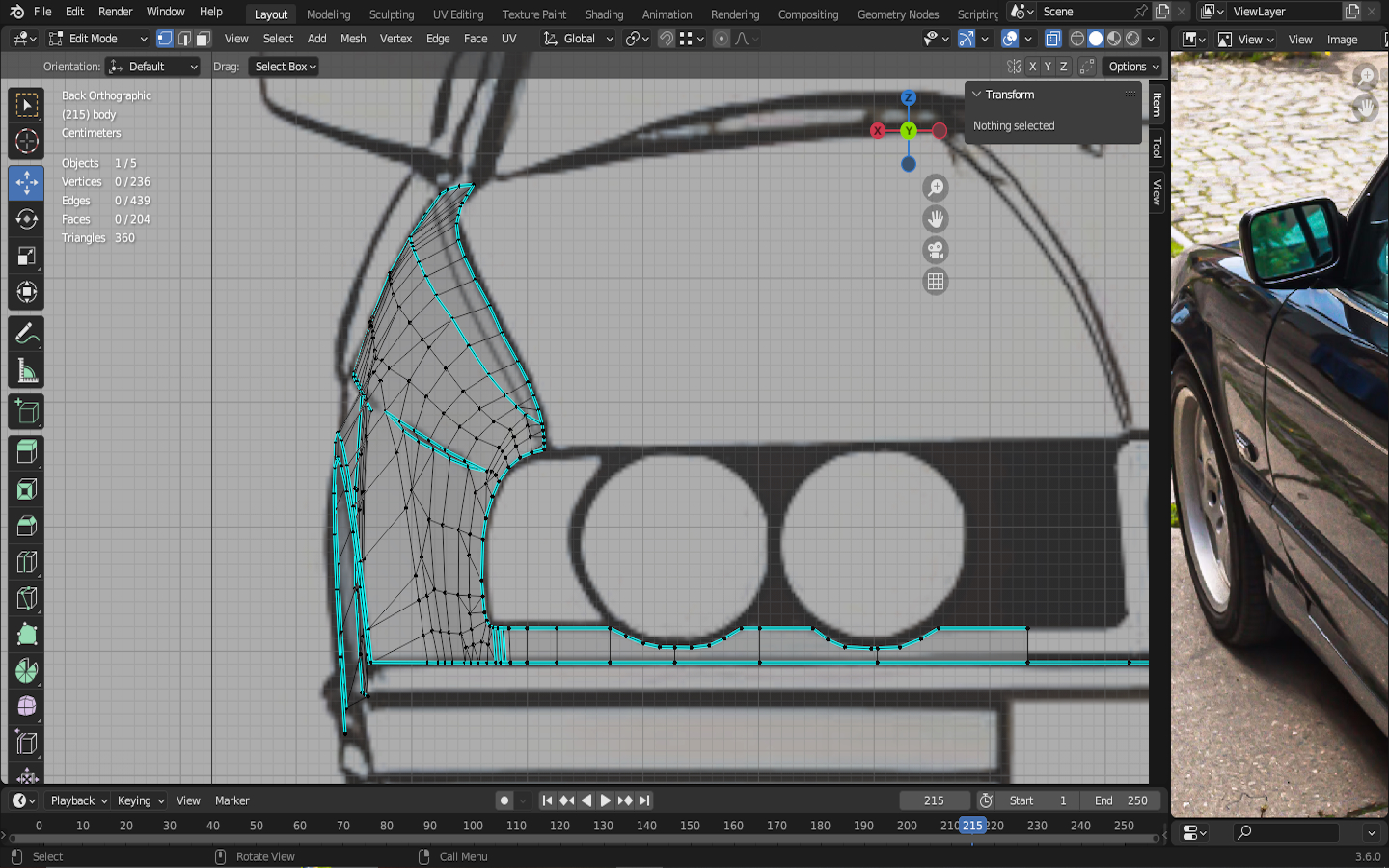Screen dimensions: 1389x868
Task: Toggle X-ray view mode
Action: [x=1053, y=39]
